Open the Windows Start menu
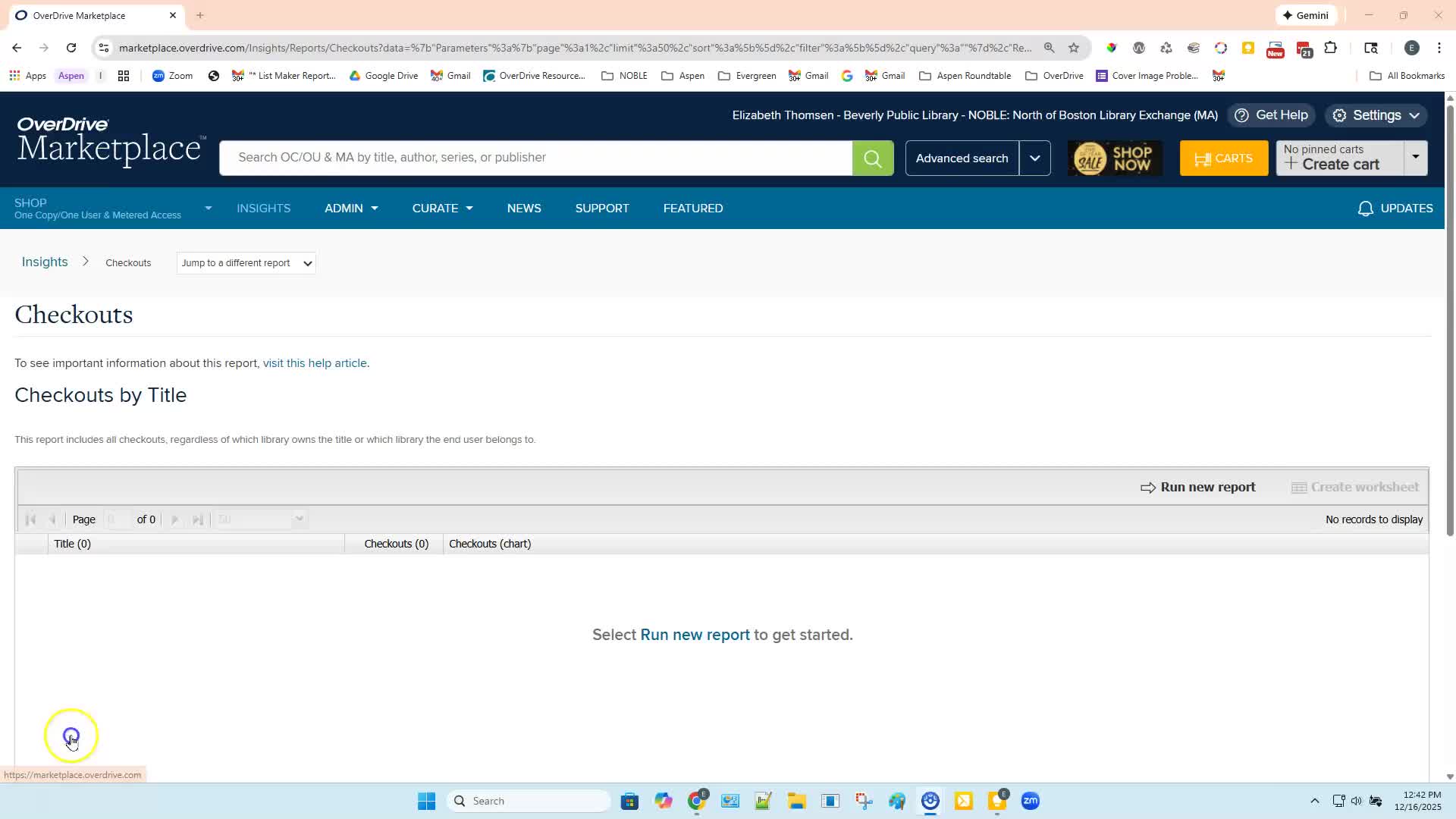 click(426, 801)
